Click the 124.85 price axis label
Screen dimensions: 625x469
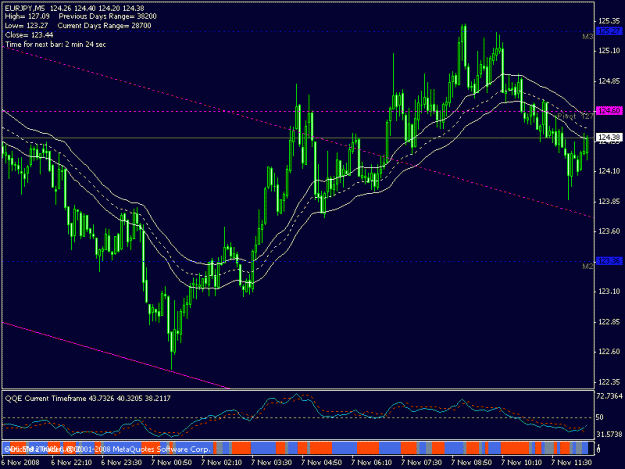click(x=609, y=81)
